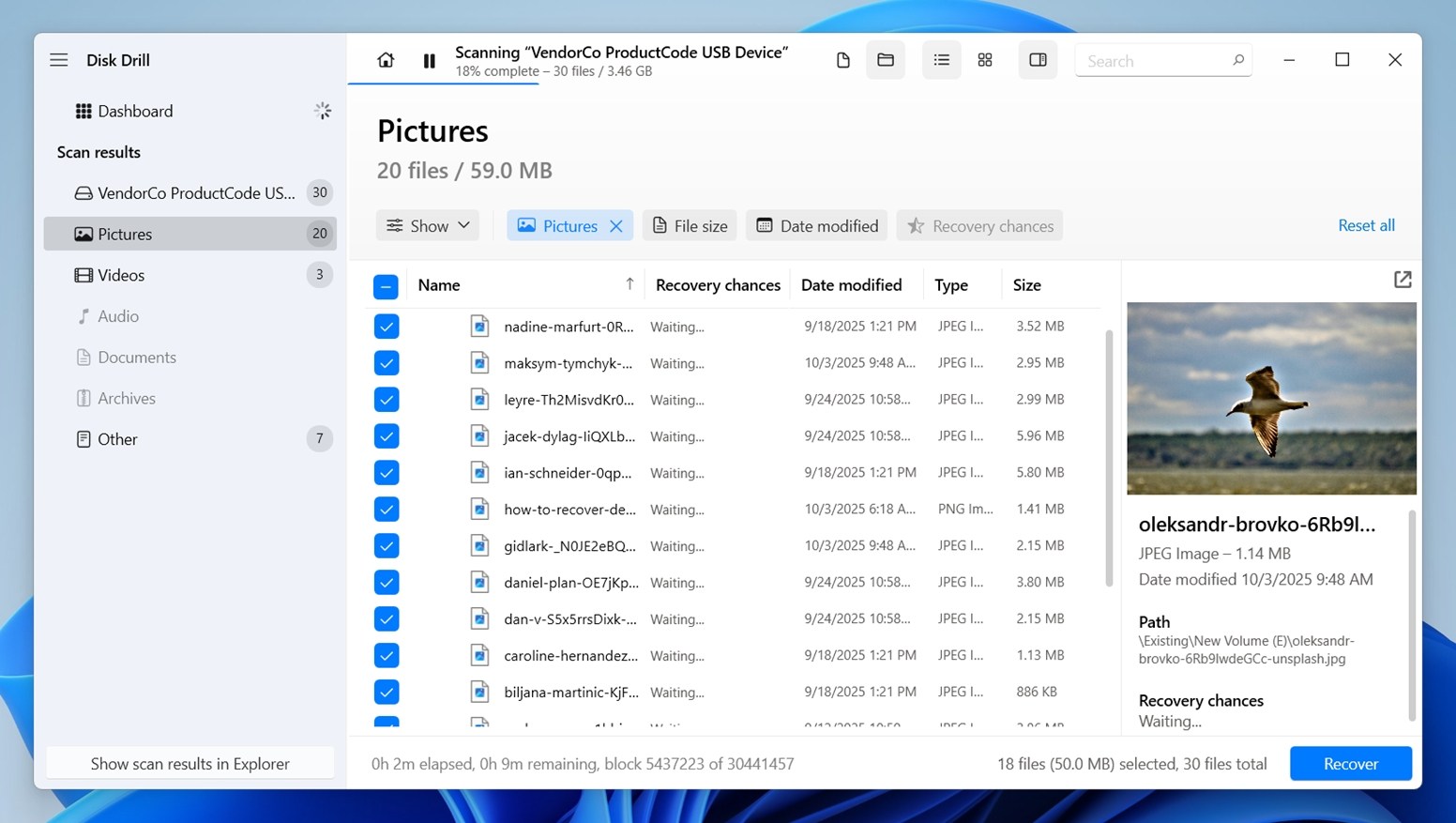The image size is (1456, 823).
Task: Open the hamburger menu
Action: pyautogui.click(x=59, y=60)
